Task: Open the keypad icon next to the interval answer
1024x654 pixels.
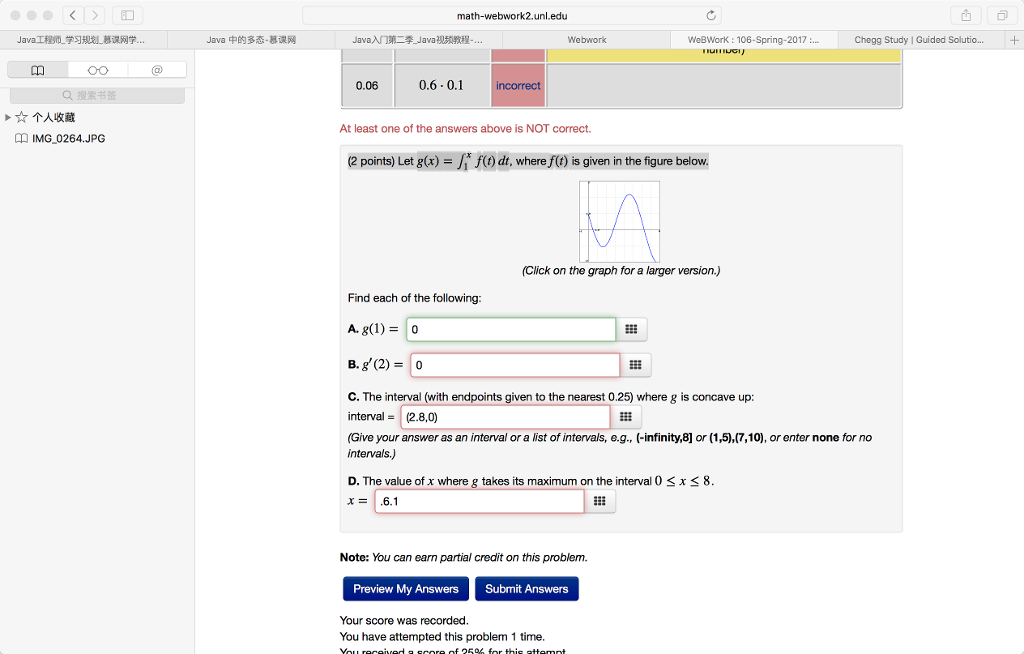Action: coord(627,415)
